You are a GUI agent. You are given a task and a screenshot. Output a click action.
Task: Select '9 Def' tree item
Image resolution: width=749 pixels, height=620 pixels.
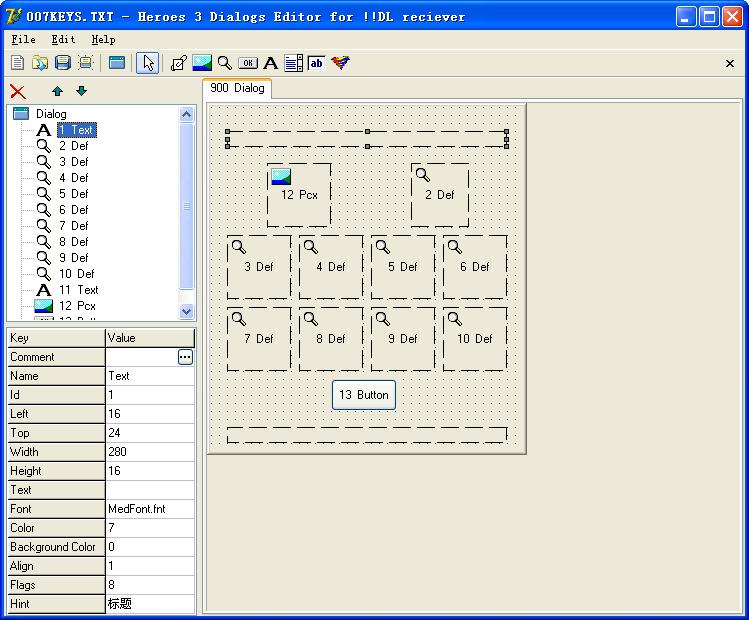click(74, 258)
